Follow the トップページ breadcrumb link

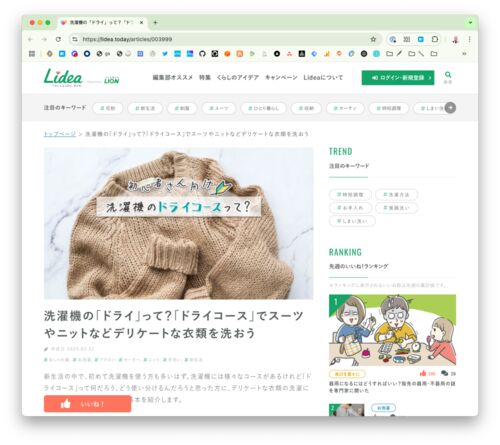(x=60, y=134)
